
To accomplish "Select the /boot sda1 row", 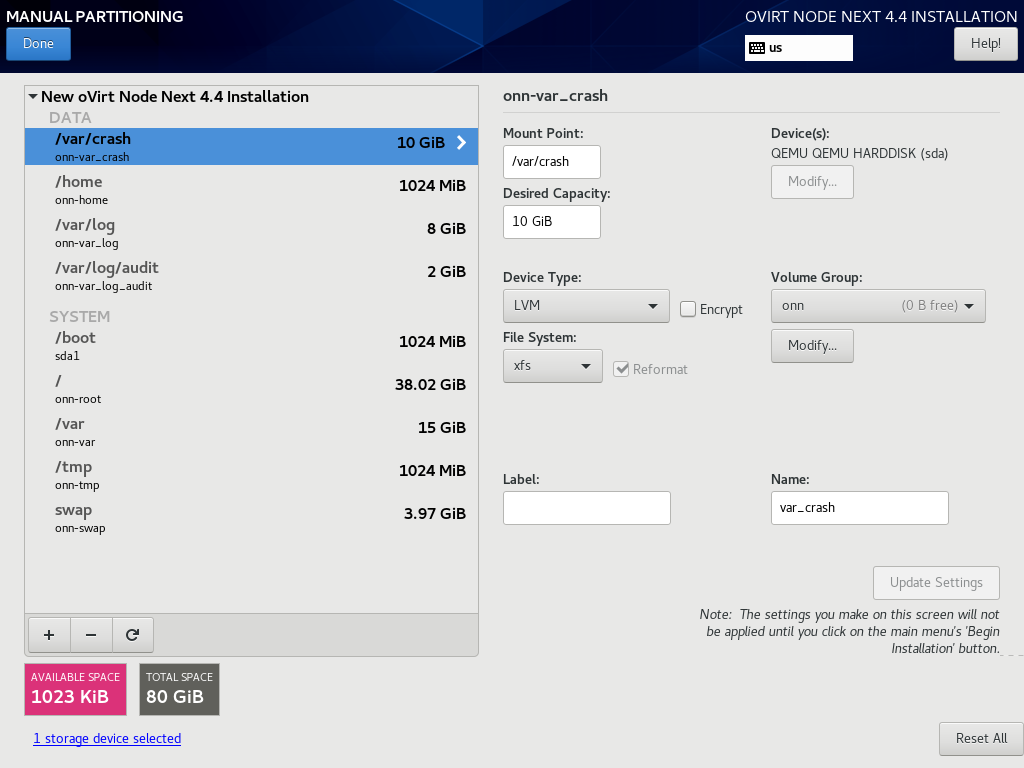I will [251, 345].
